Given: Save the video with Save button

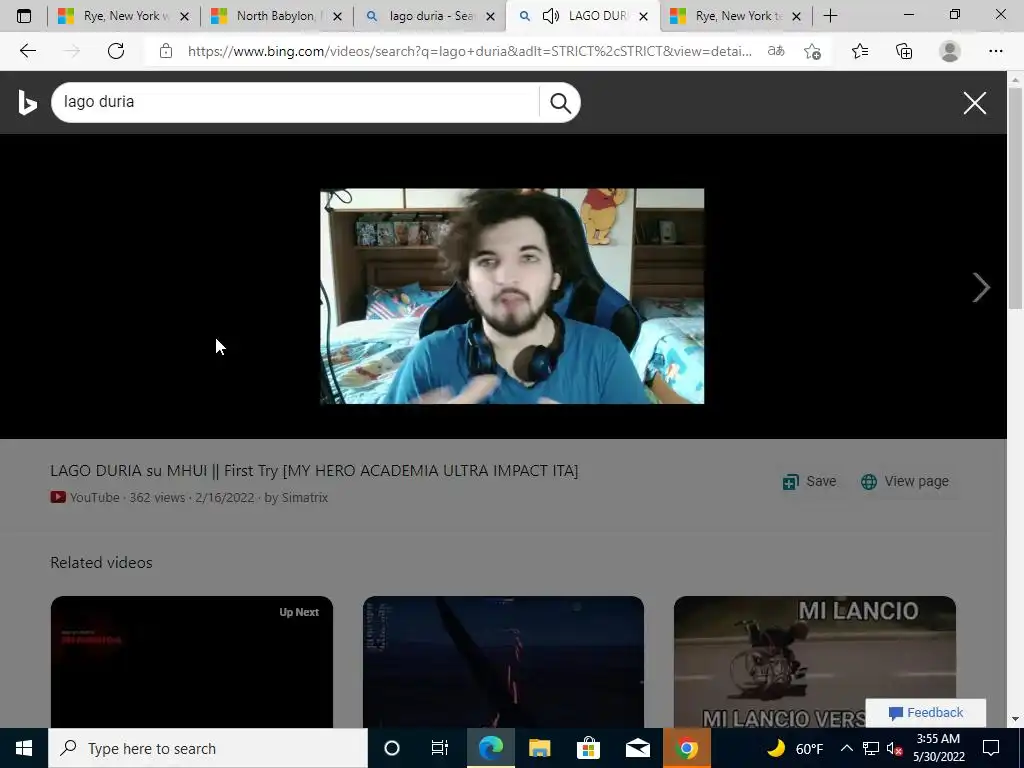Looking at the screenshot, I should (809, 481).
